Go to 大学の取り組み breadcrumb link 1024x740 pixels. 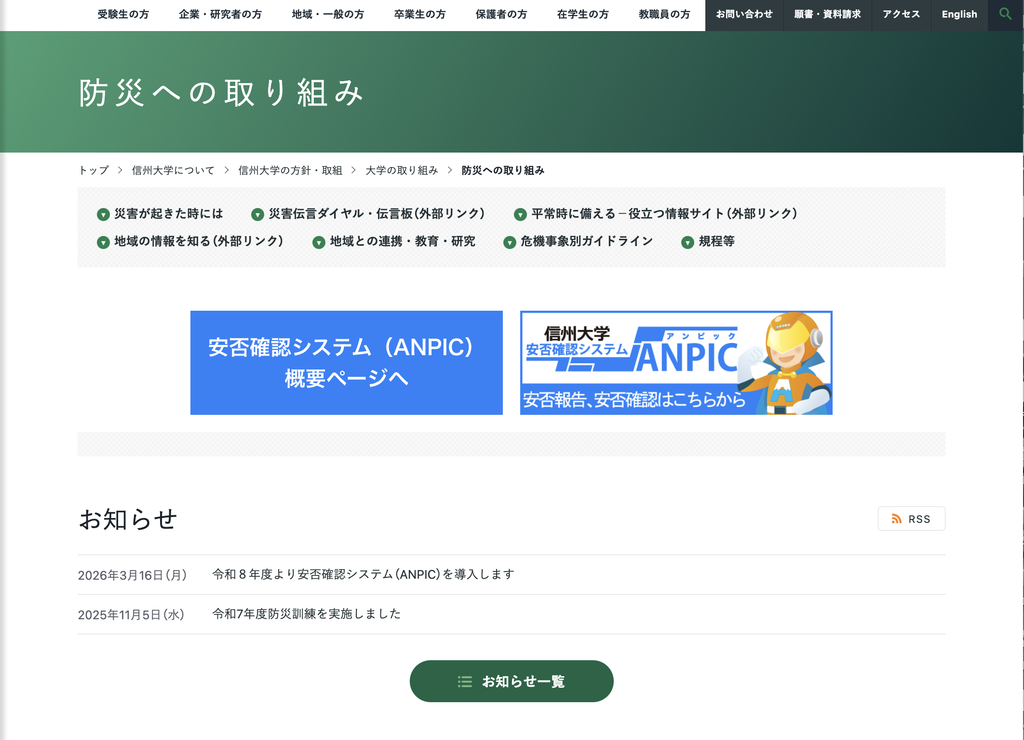pos(402,170)
